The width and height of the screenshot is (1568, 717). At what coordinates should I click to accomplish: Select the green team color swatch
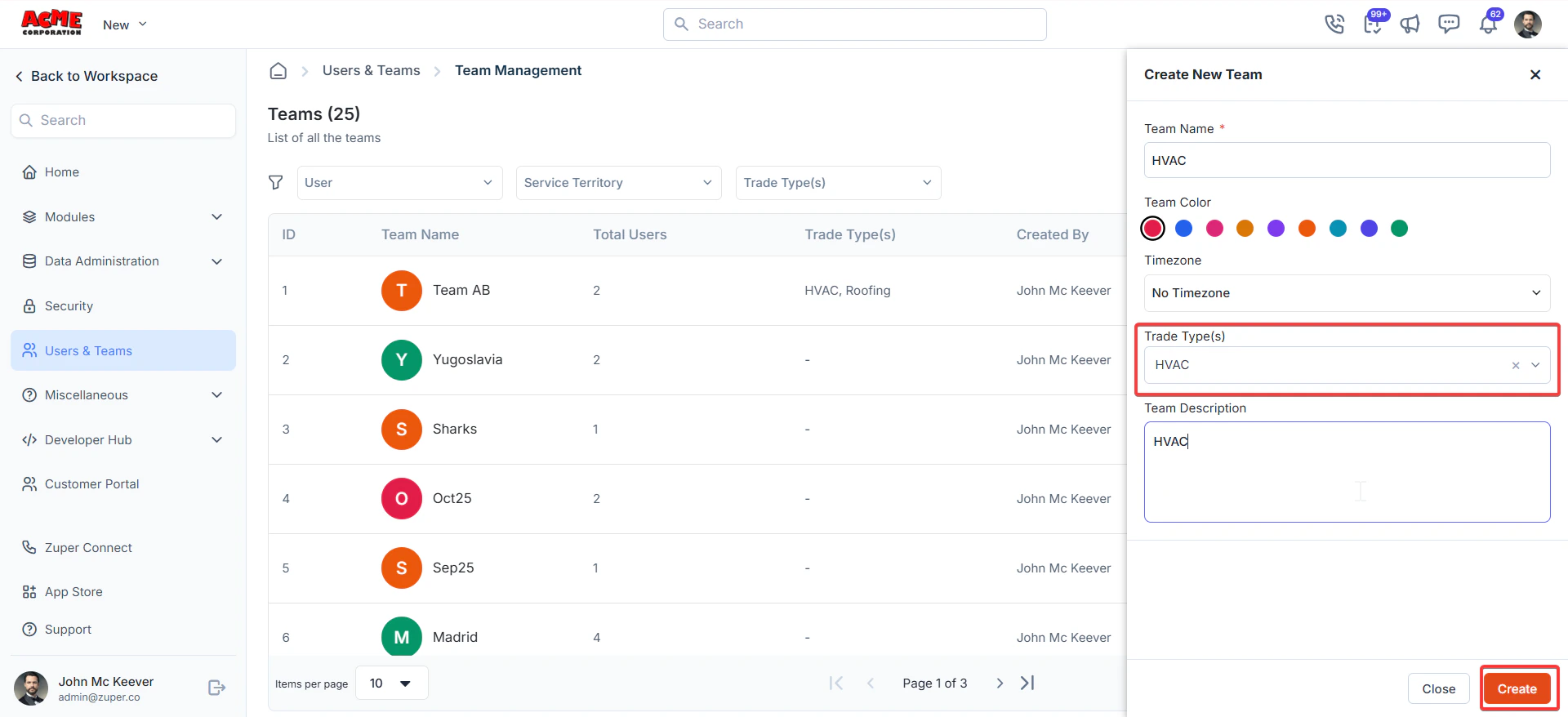click(x=1400, y=229)
